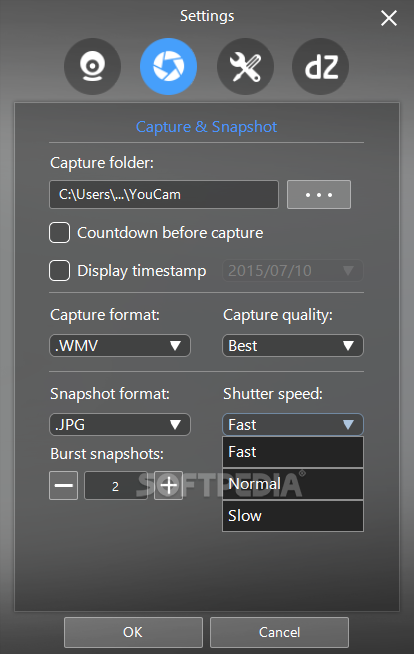Confirm settings with OK button
Screen dimensions: 414x654
(133, 632)
